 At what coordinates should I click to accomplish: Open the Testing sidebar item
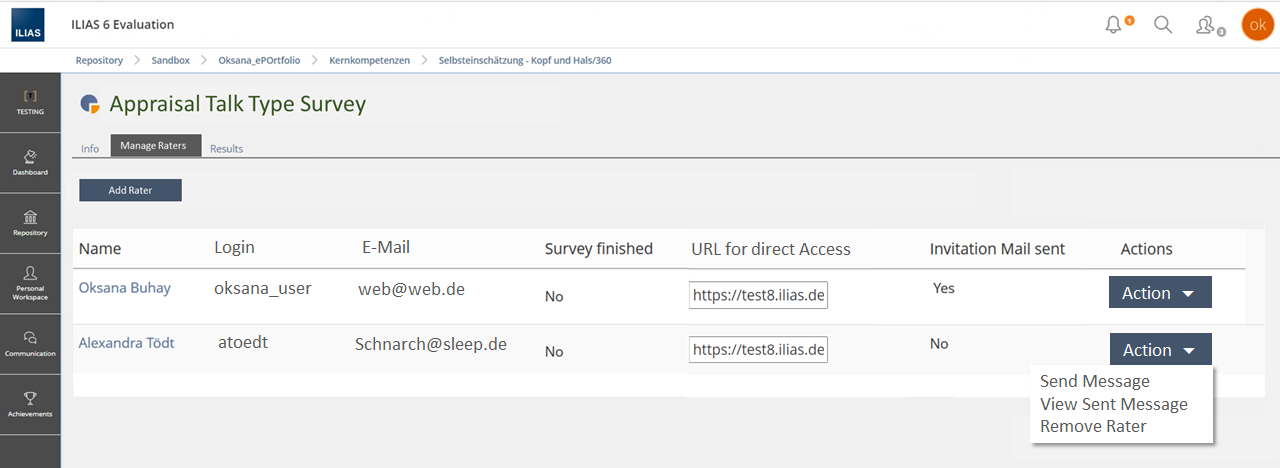(30, 102)
